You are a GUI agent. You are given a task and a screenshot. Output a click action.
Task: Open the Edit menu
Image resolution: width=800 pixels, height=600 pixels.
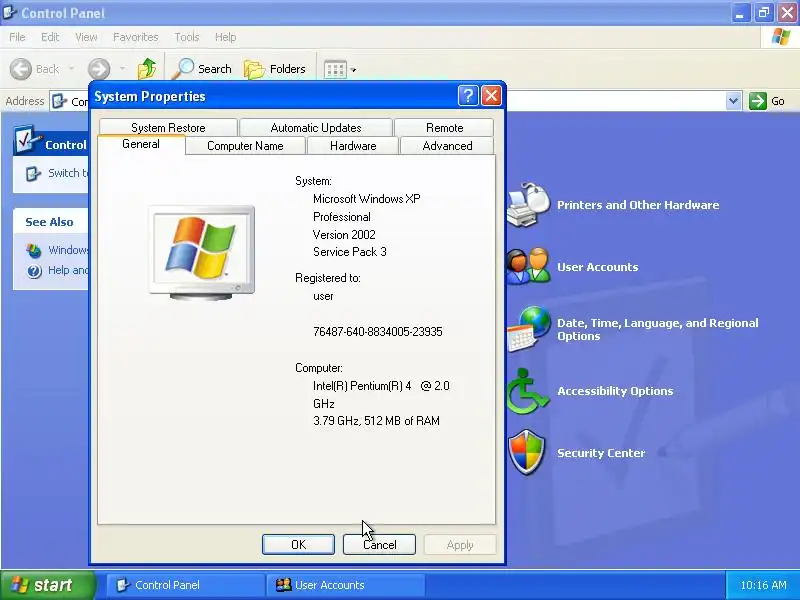point(50,37)
